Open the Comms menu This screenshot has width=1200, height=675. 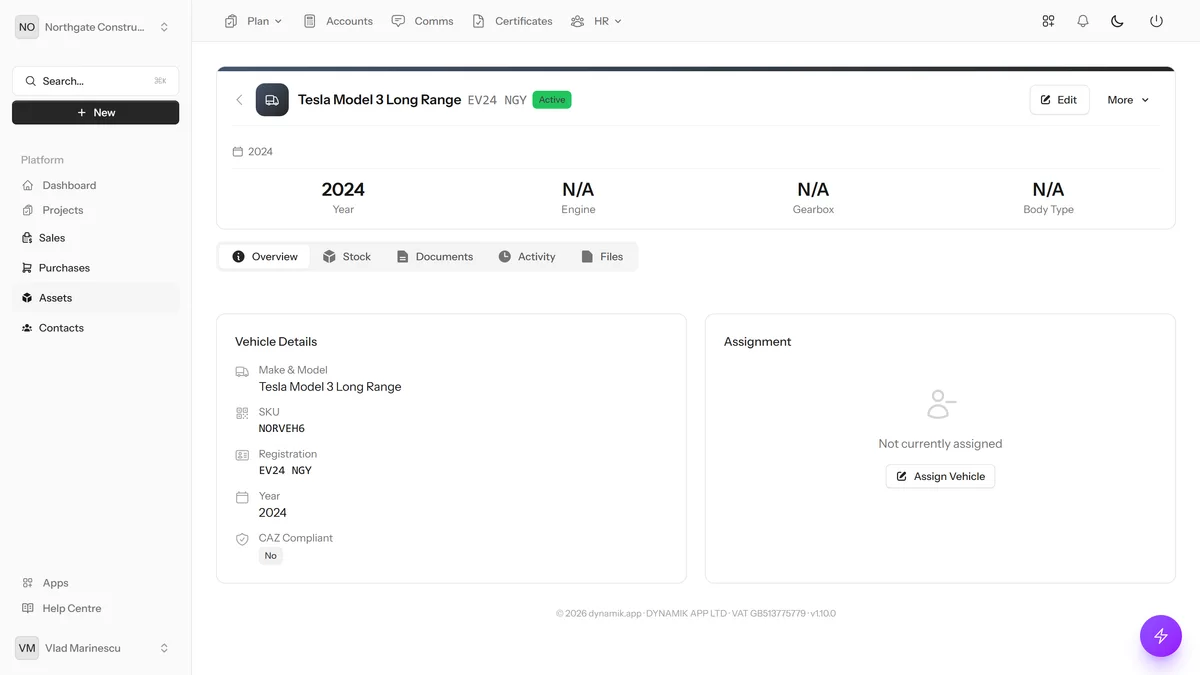click(x=423, y=21)
